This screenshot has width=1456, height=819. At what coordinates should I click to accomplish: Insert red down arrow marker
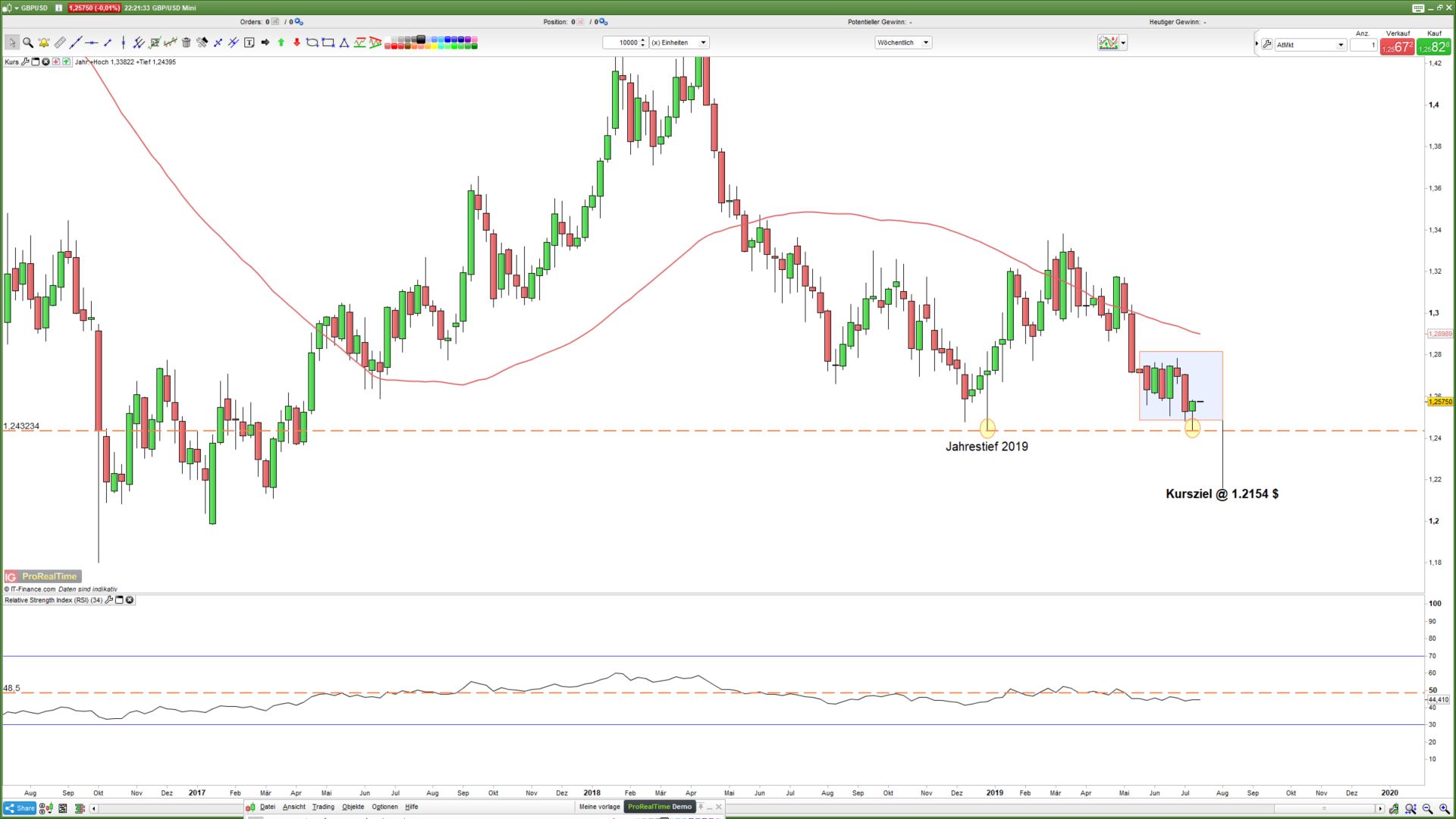tap(297, 42)
